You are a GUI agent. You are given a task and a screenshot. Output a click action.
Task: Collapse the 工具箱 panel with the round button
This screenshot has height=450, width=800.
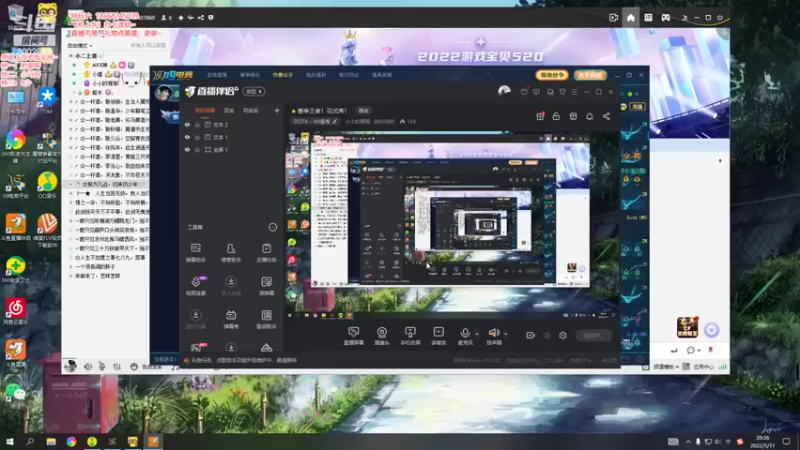point(273,227)
